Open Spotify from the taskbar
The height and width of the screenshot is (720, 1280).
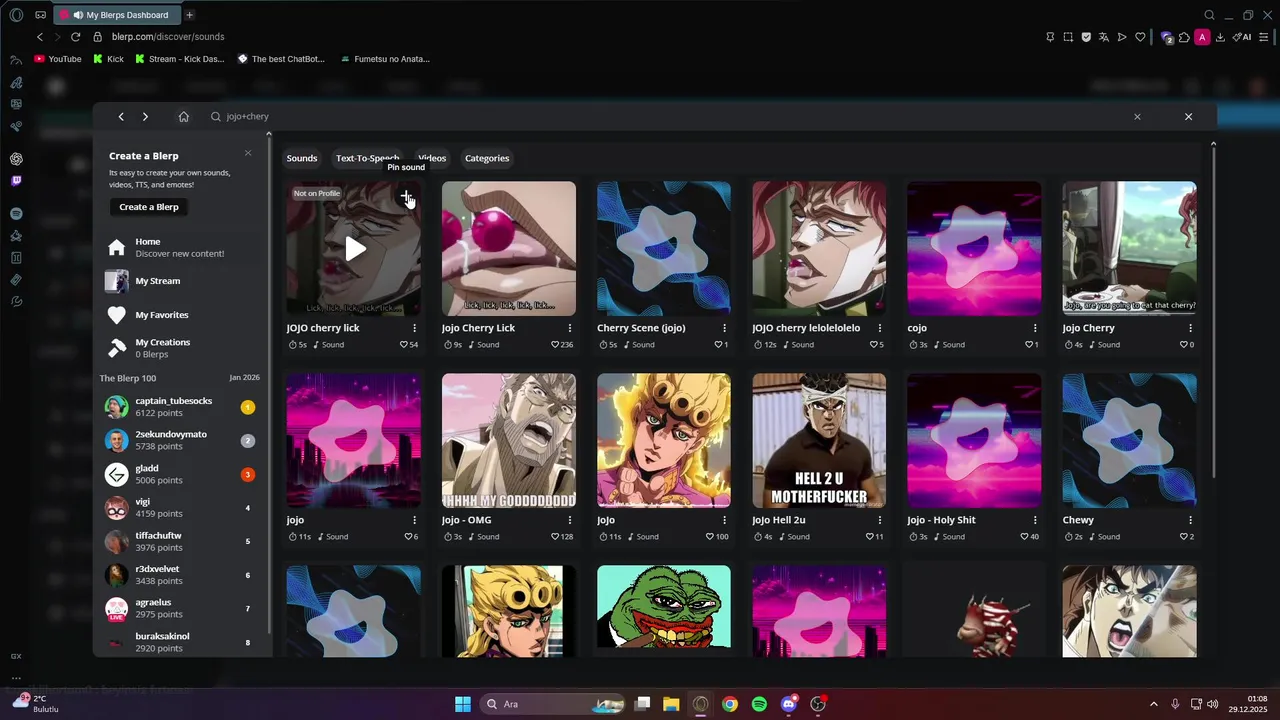(759, 704)
